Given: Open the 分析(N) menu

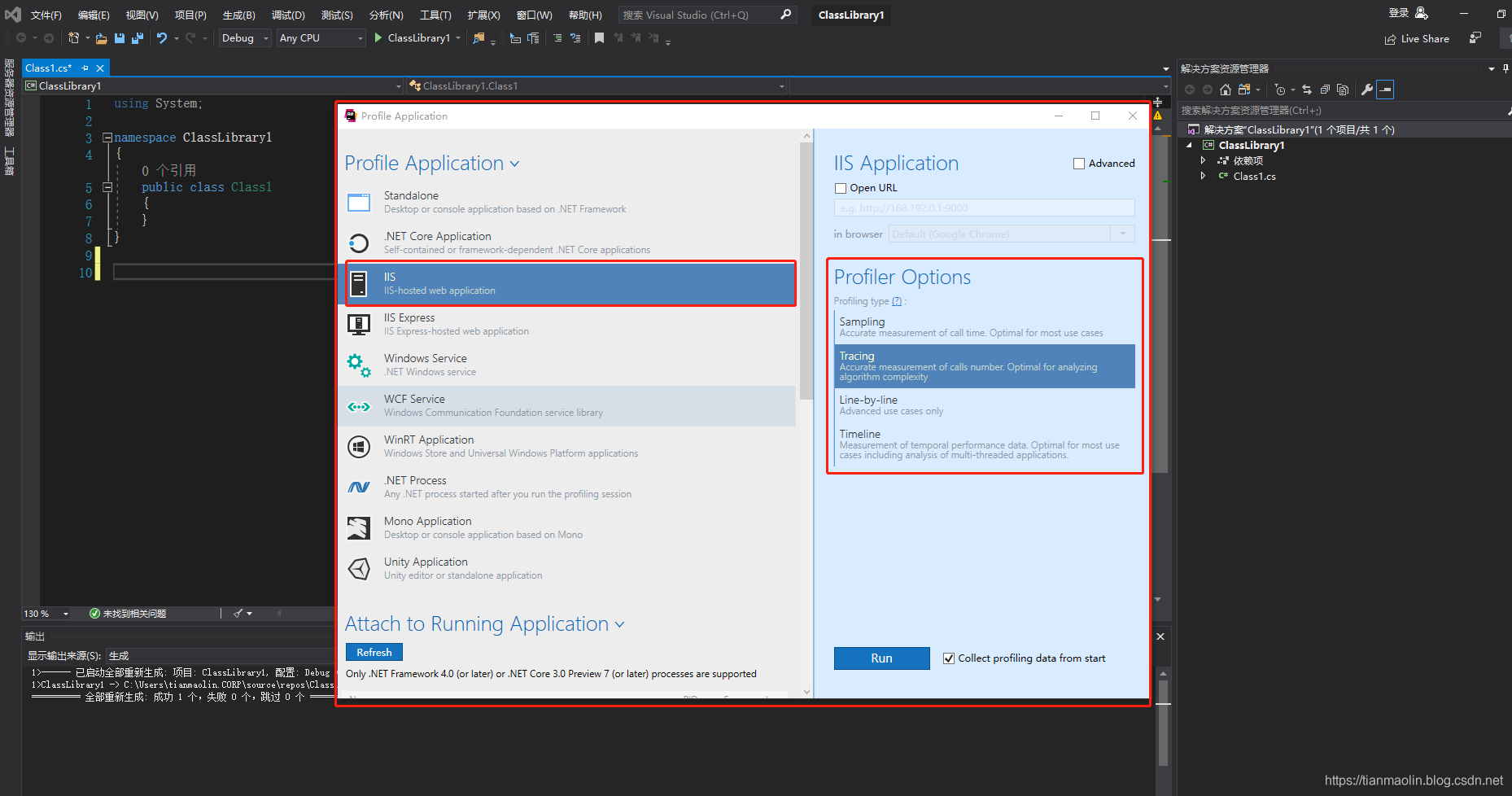Looking at the screenshot, I should (x=386, y=15).
